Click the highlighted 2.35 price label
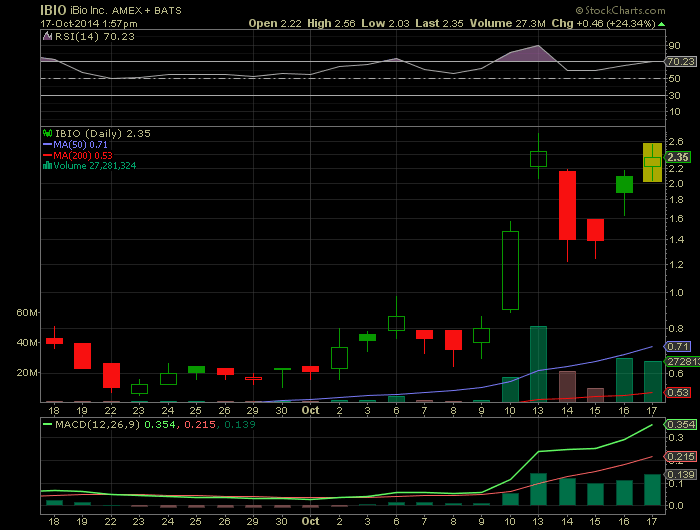This screenshot has width=700, height=530. tap(679, 157)
